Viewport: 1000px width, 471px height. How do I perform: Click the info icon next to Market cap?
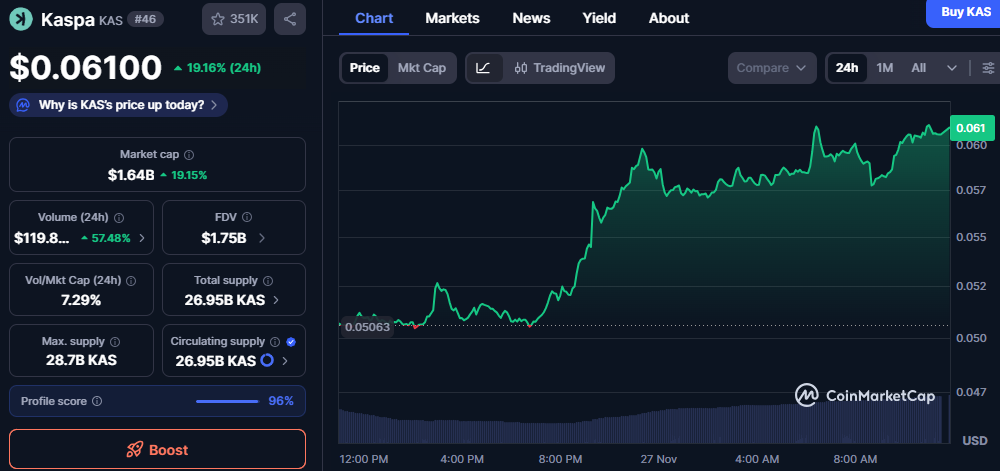(189, 155)
